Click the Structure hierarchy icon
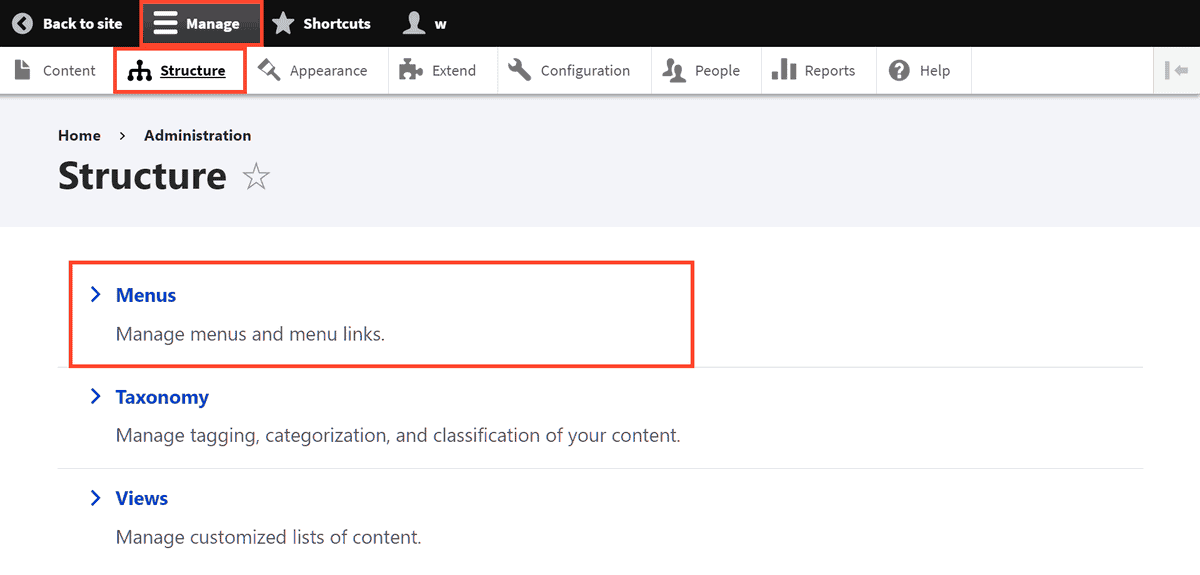 140,71
